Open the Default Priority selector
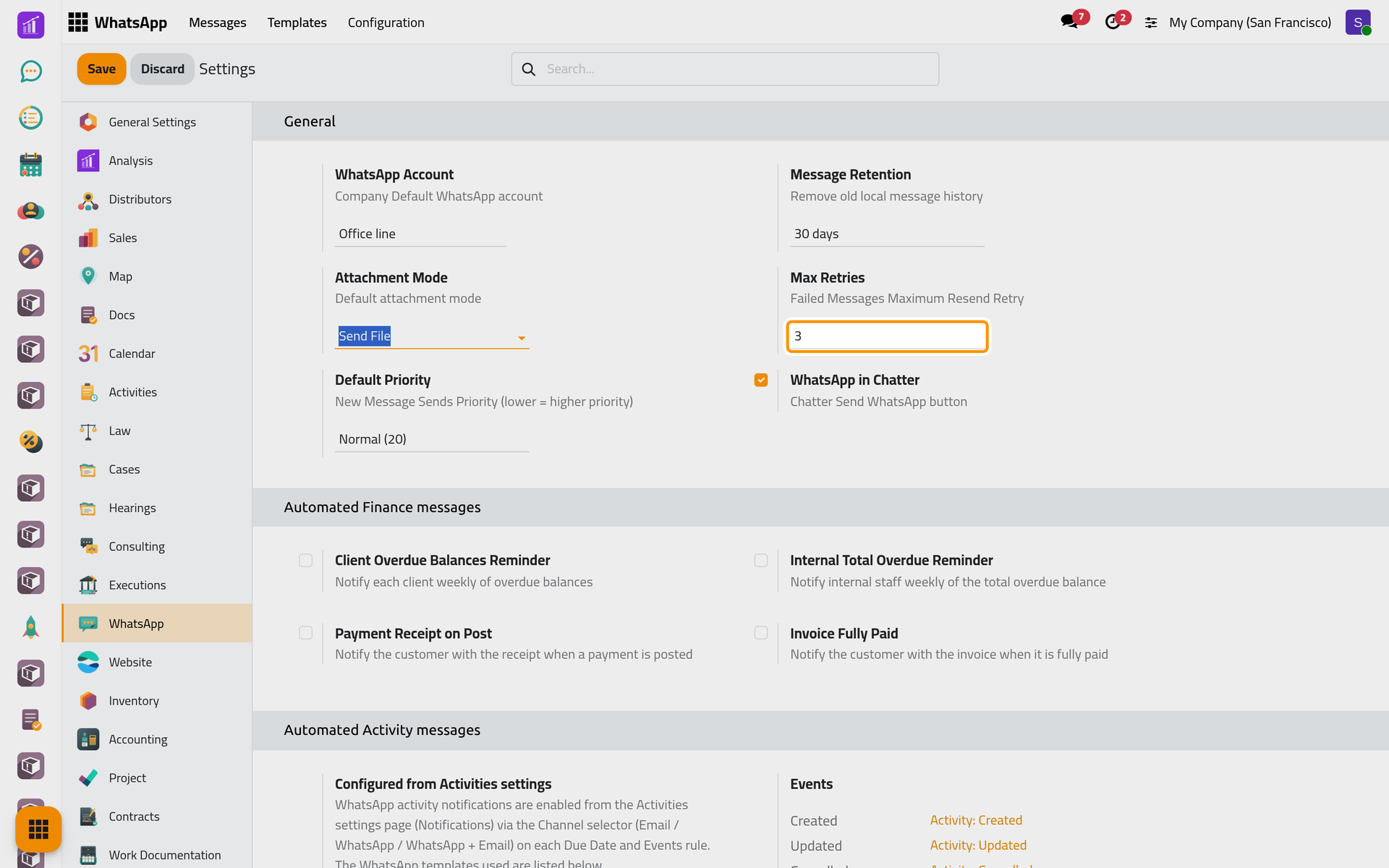Image resolution: width=1389 pixels, height=868 pixels. pyautogui.click(x=432, y=439)
